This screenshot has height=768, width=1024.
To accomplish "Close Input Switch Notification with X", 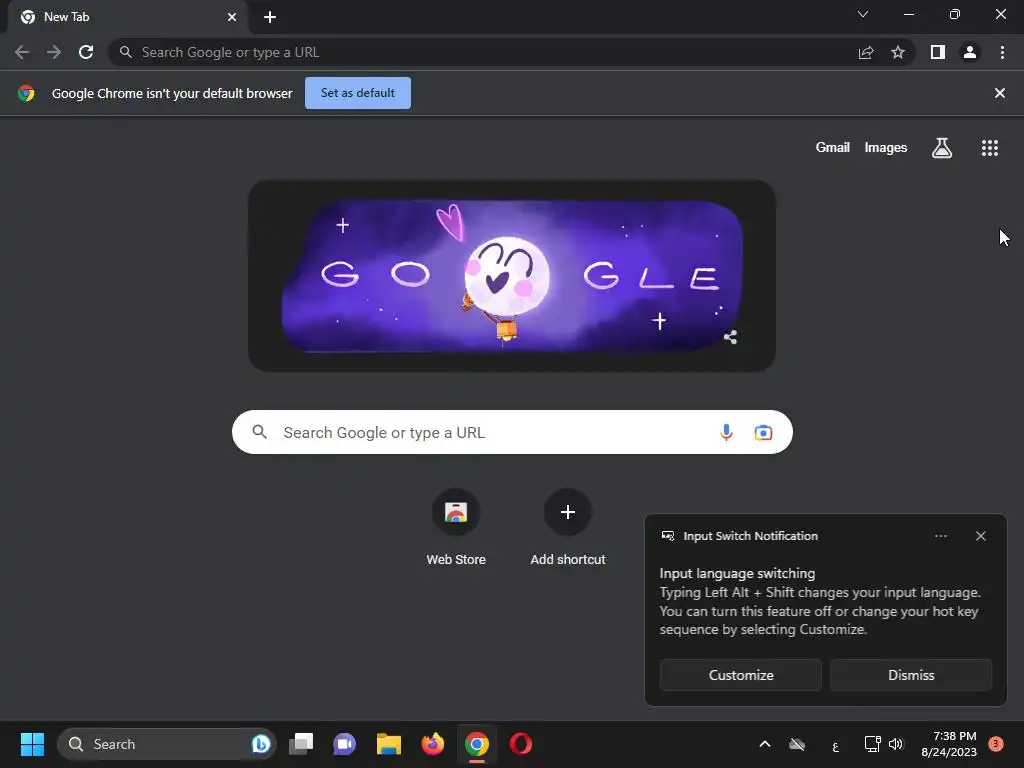I will pyautogui.click(x=981, y=536).
